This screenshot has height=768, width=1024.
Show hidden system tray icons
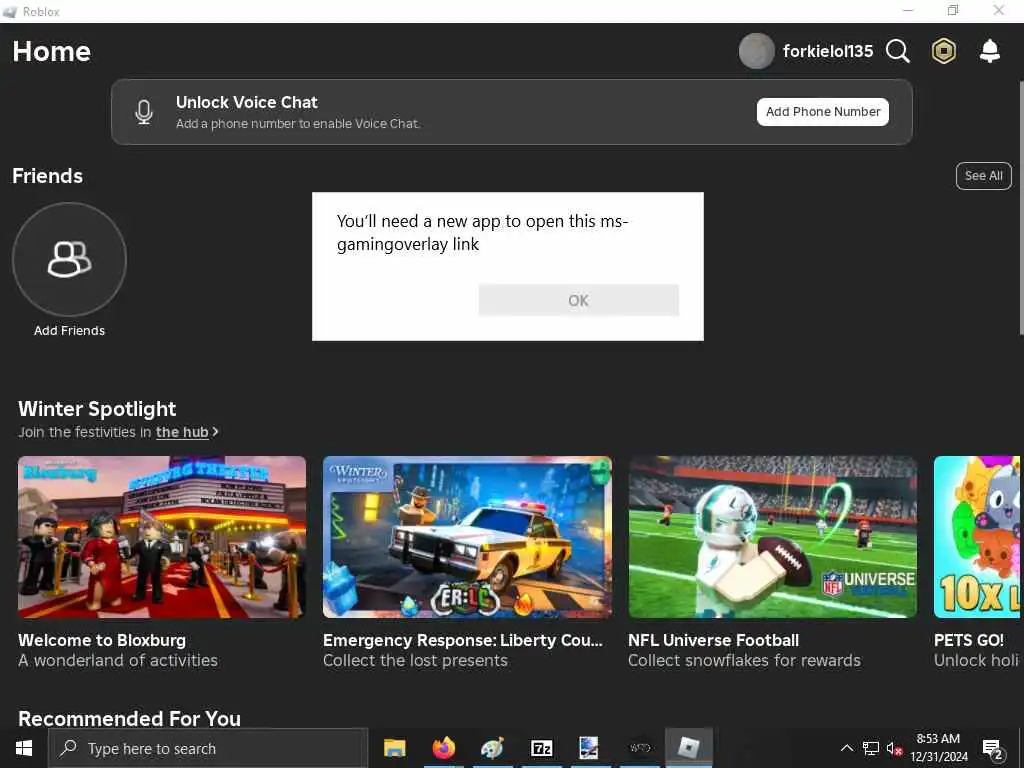(846, 748)
